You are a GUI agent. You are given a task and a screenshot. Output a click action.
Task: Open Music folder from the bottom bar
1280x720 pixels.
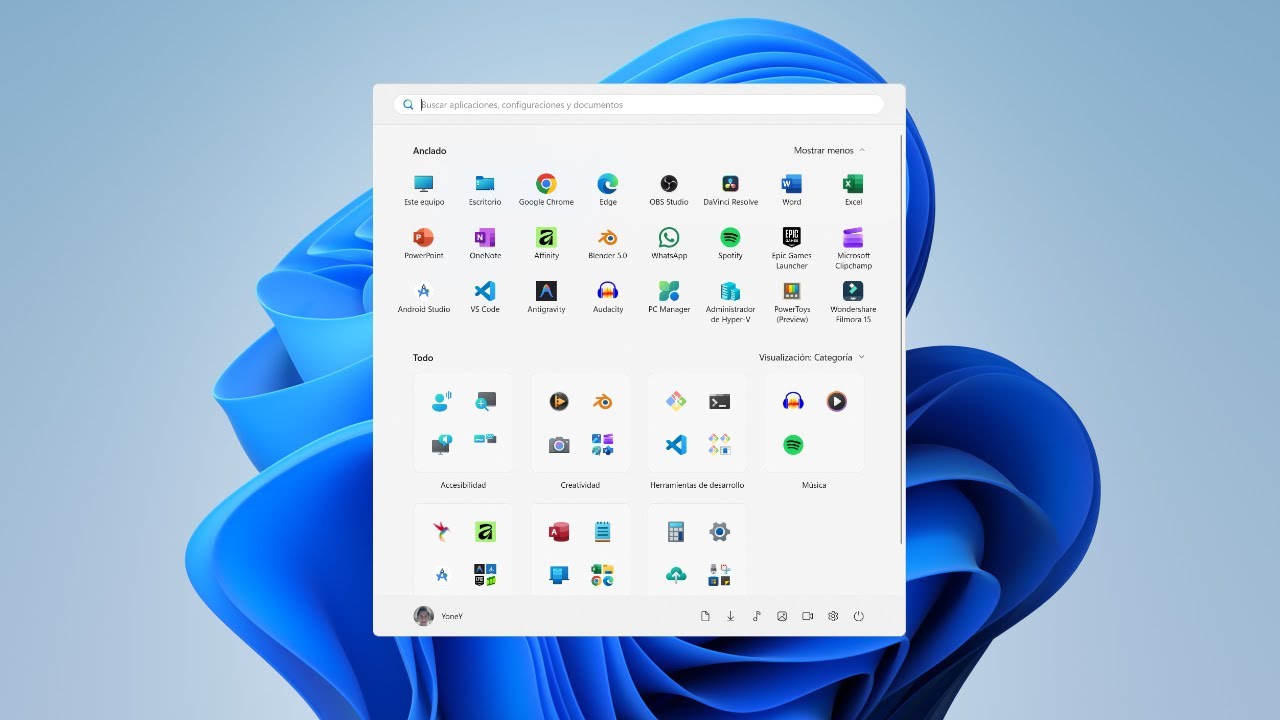click(x=756, y=616)
